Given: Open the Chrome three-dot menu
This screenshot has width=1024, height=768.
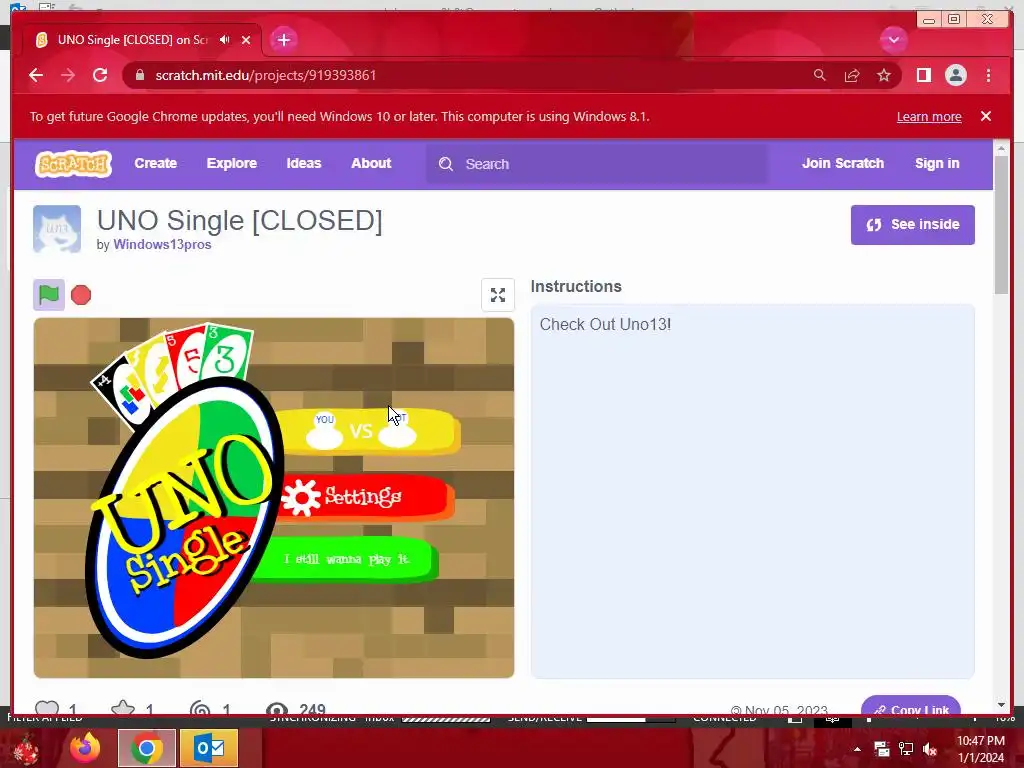Looking at the screenshot, I should click(988, 75).
